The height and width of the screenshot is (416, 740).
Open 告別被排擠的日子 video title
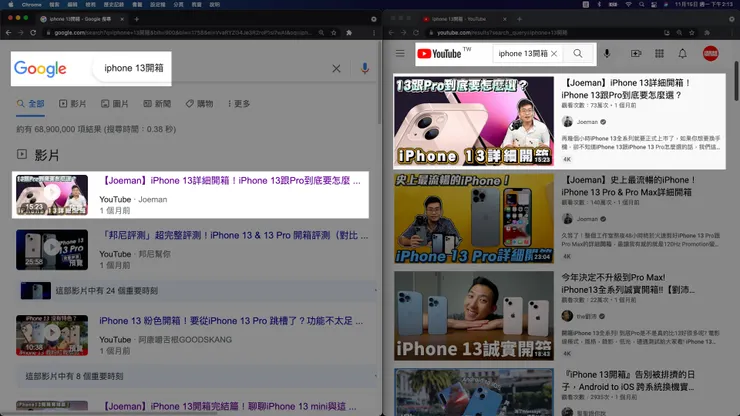[x=628, y=381]
